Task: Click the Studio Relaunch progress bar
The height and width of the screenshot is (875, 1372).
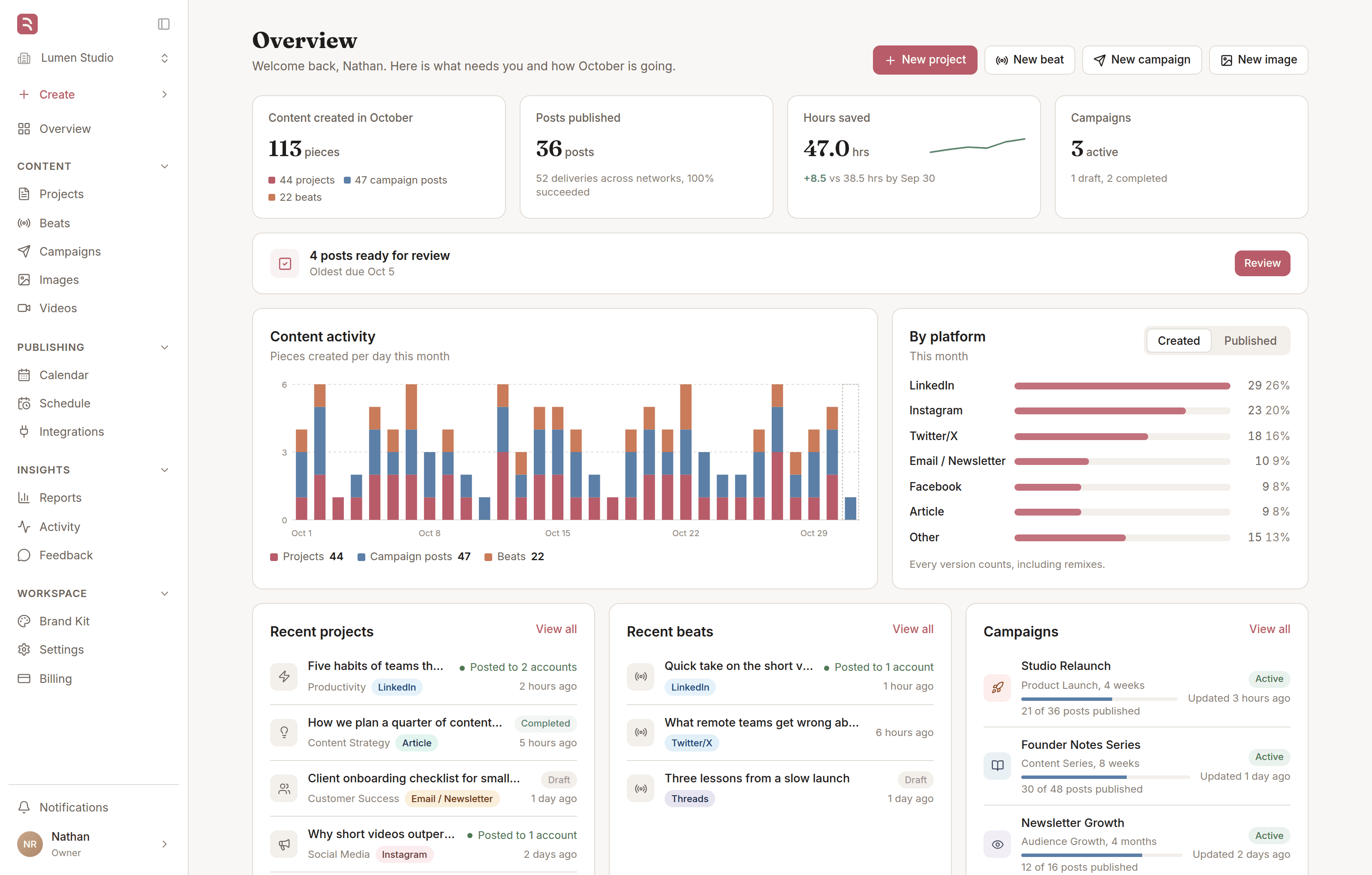Action: click(x=1099, y=699)
